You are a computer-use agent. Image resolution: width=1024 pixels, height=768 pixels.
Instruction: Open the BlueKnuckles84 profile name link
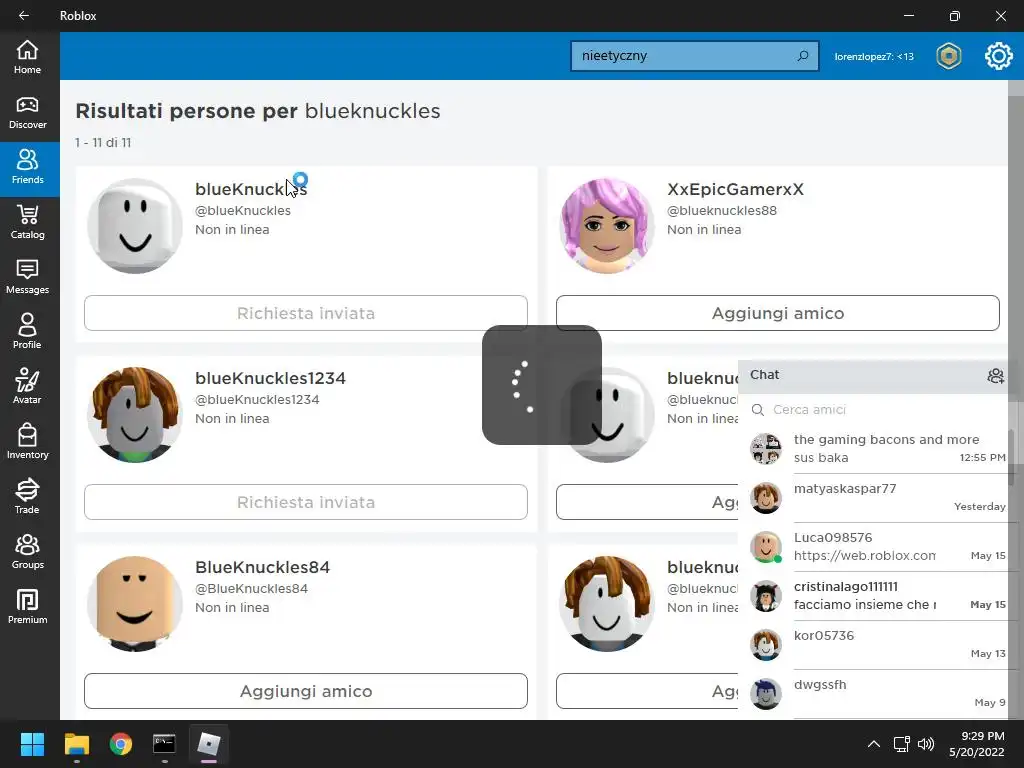click(263, 567)
